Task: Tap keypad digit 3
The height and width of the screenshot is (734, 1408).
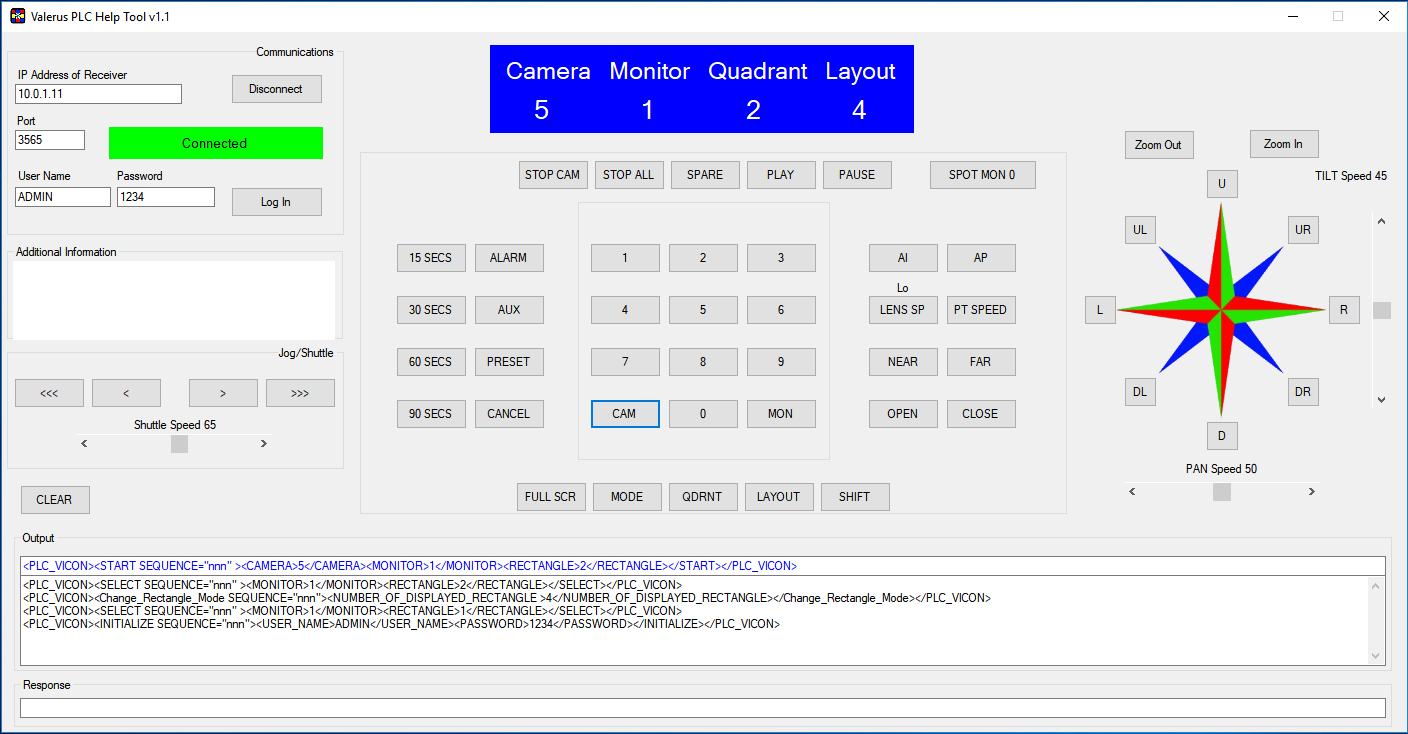Action: 781,258
